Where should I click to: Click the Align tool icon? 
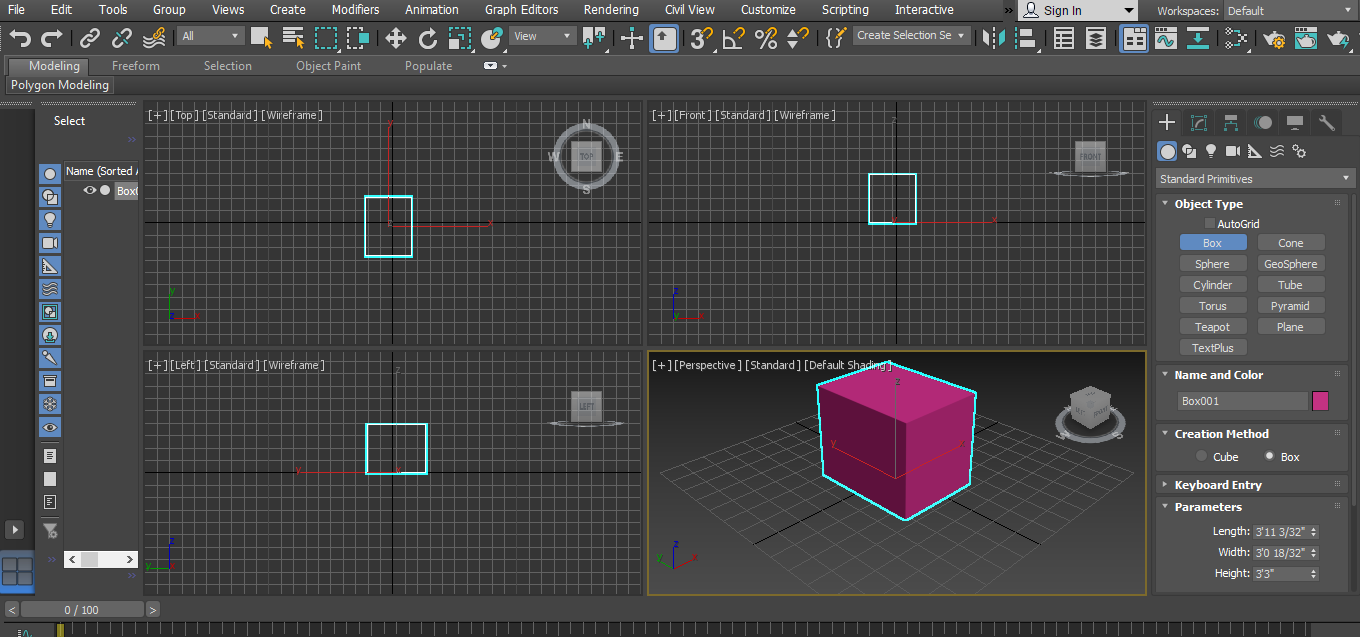[1025, 39]
